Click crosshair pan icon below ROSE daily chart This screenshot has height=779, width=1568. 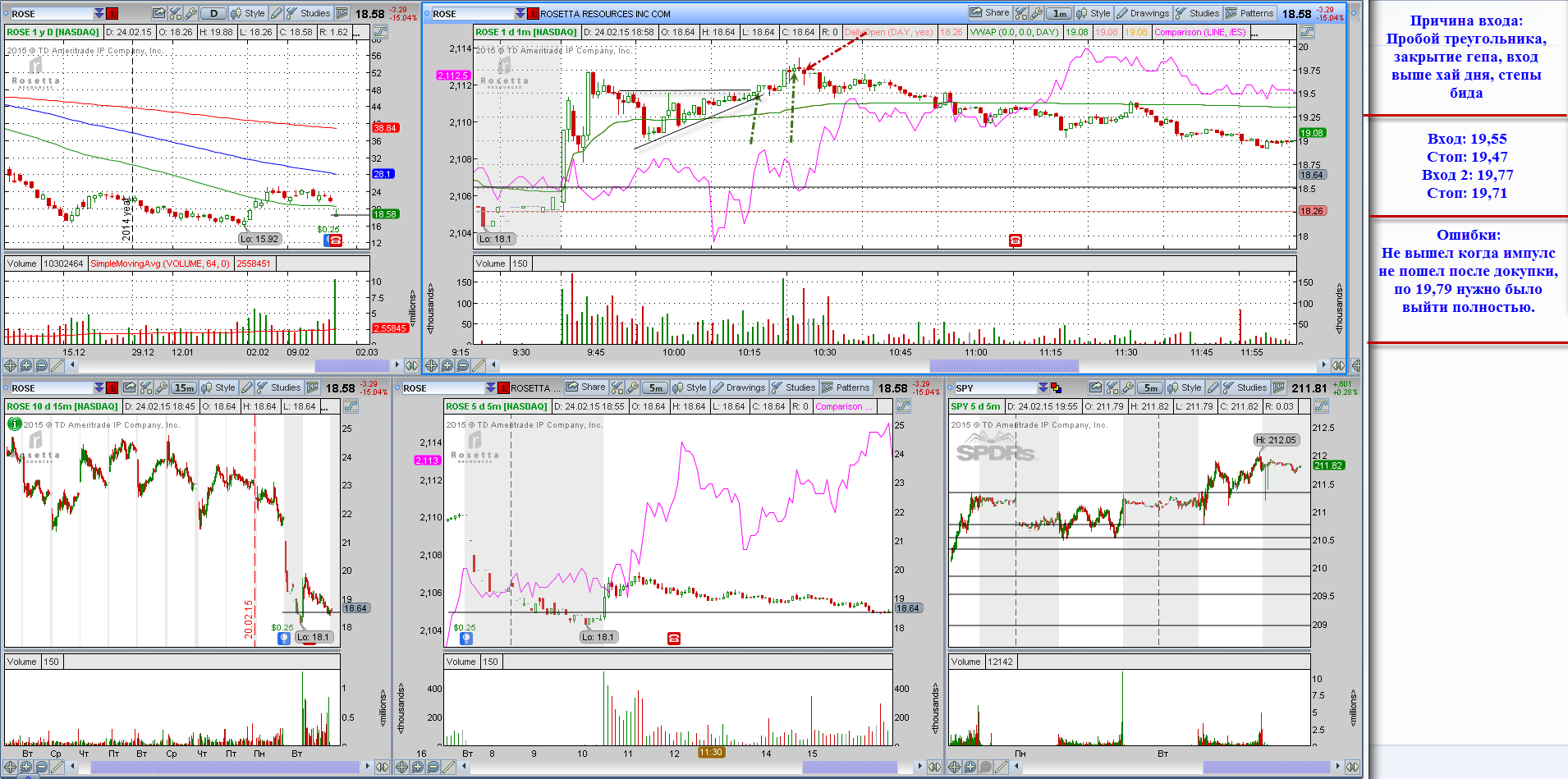[x=10, y=365]
